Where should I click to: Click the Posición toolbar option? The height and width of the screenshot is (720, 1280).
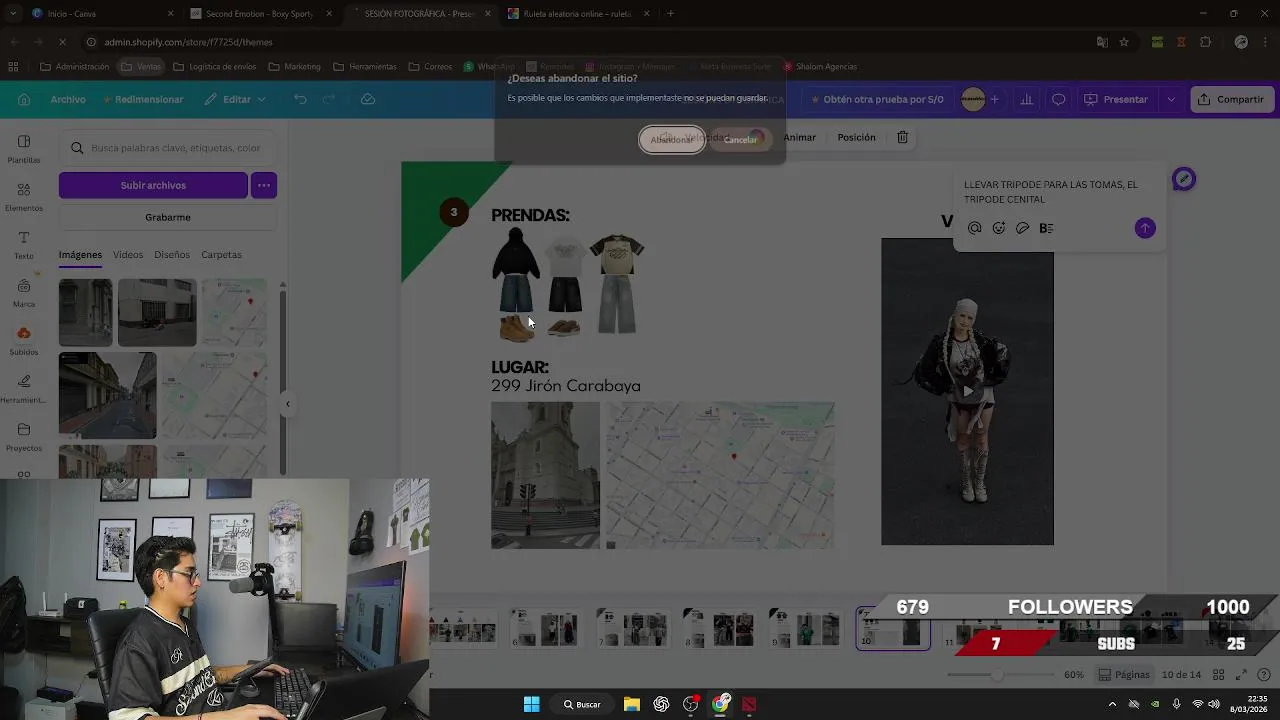click(856, 137)
